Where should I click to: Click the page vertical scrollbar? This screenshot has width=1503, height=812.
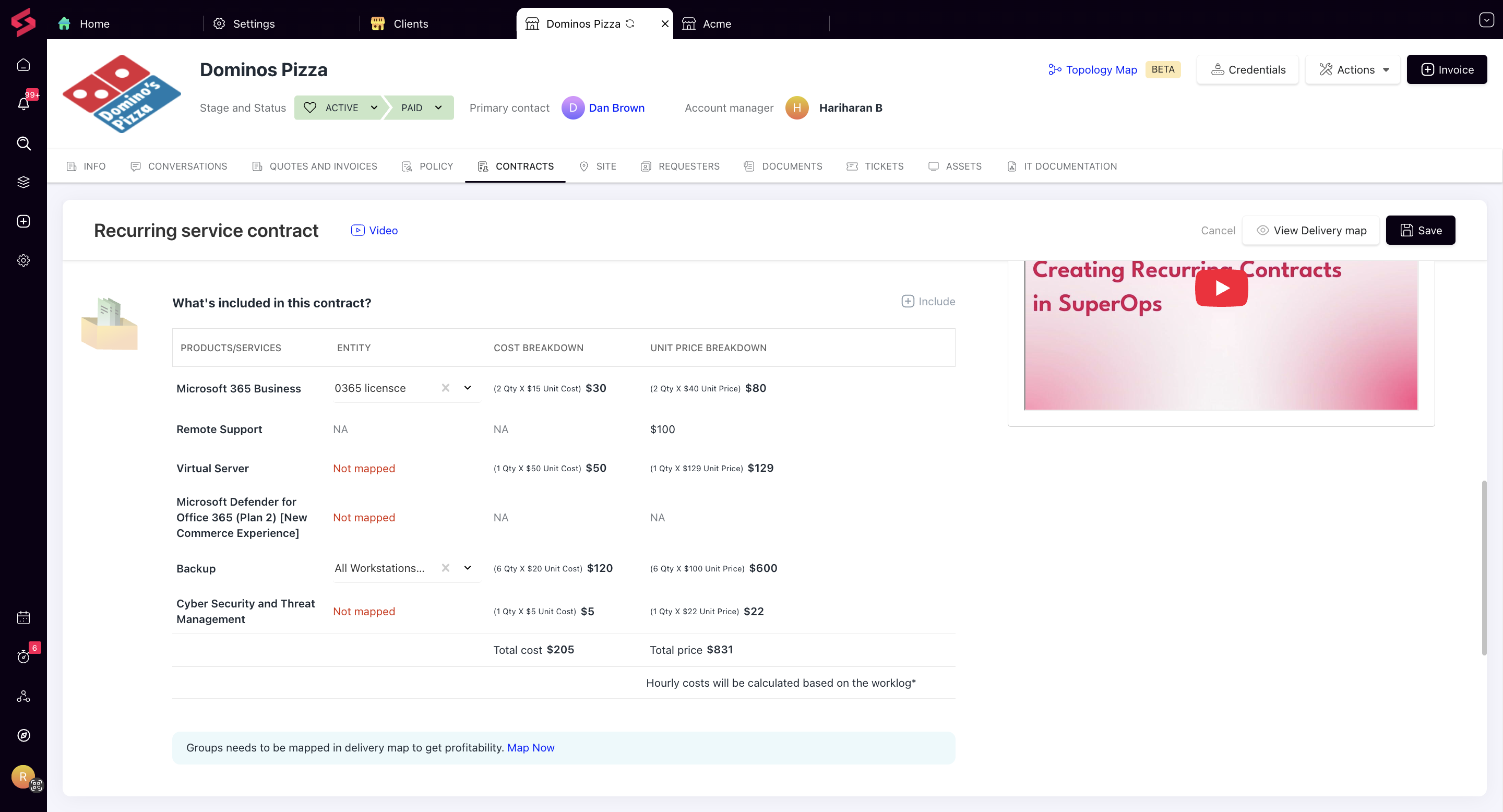click(1484, 568)
